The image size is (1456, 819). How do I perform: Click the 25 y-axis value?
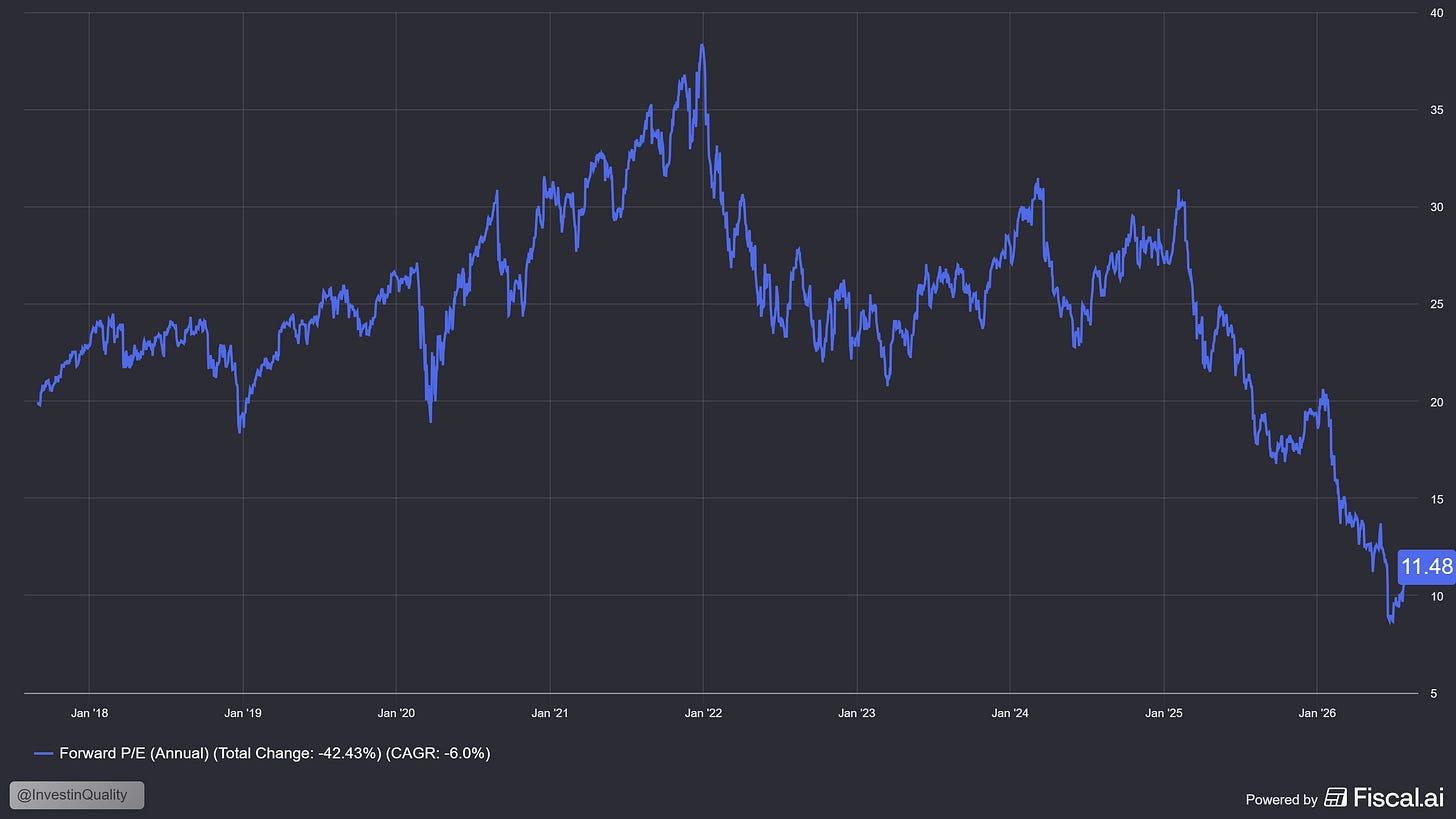click(x=1435, y=304)
